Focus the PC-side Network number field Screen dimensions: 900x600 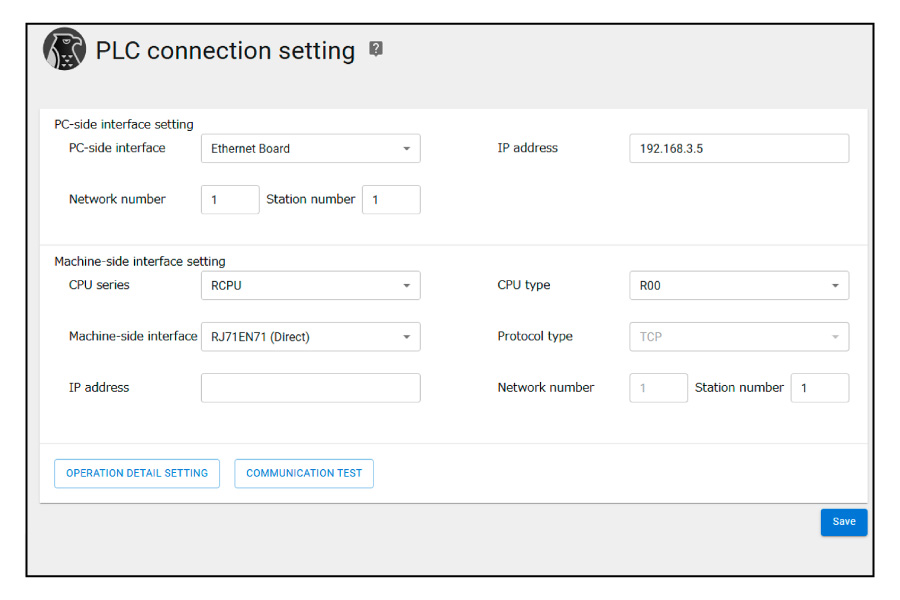point(230,200)
